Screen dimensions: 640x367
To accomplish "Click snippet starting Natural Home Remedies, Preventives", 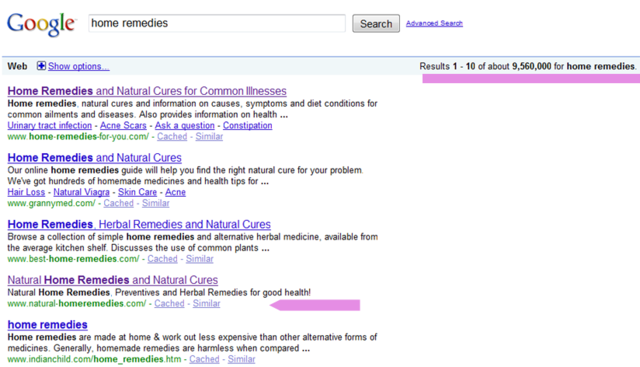I will [159, 292].
